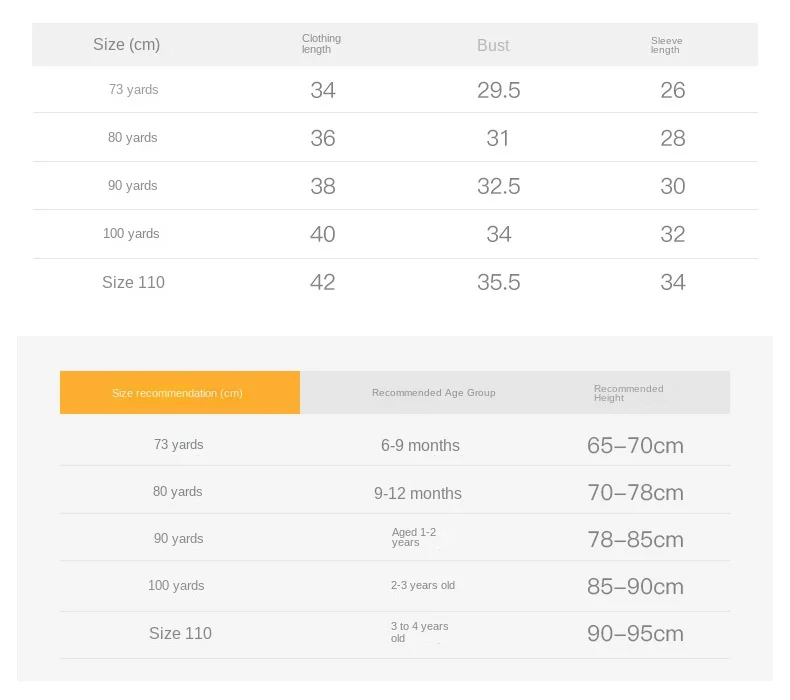Select the 73 yards row in top table

[395, 90]
